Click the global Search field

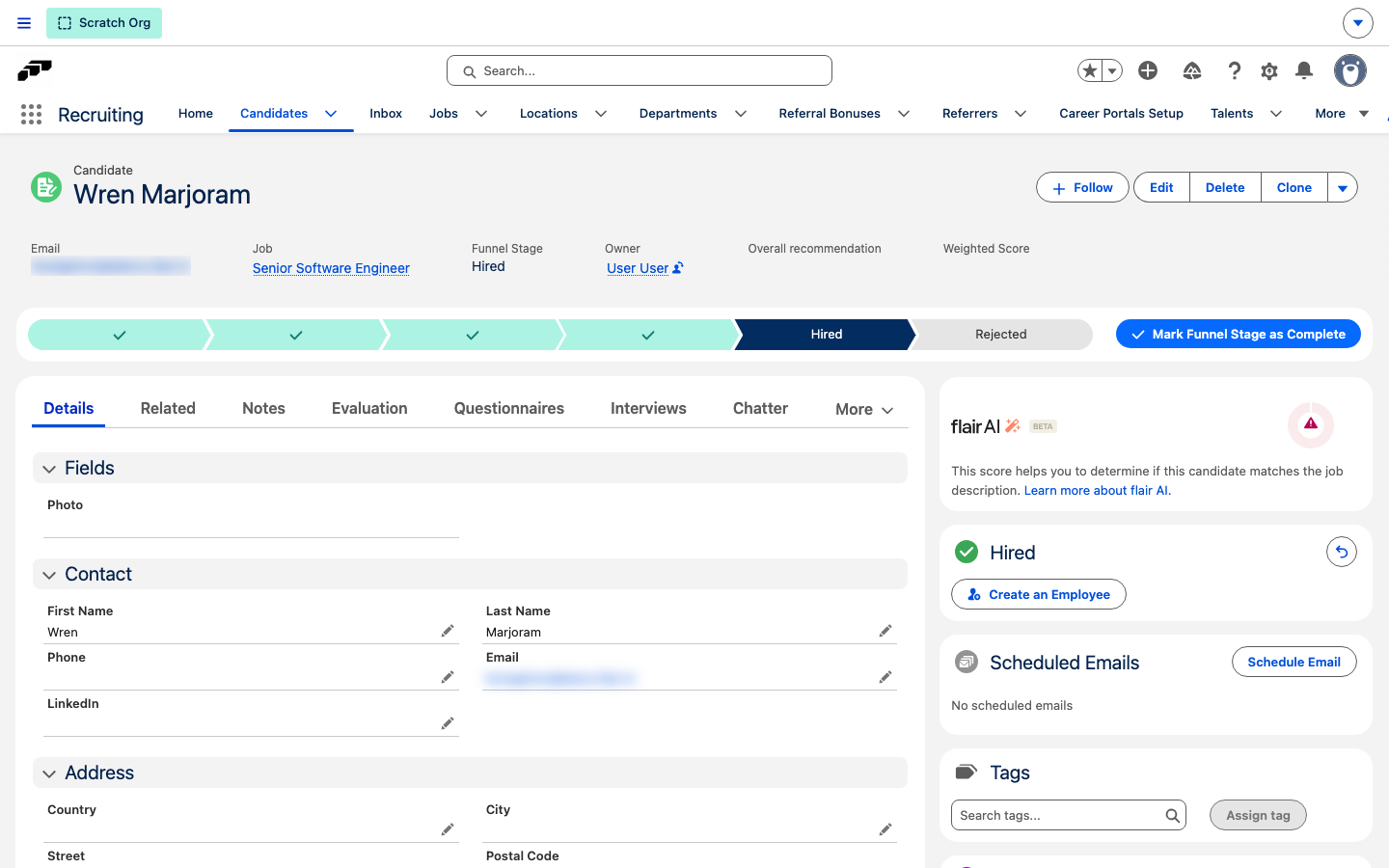tap(640, 70)
